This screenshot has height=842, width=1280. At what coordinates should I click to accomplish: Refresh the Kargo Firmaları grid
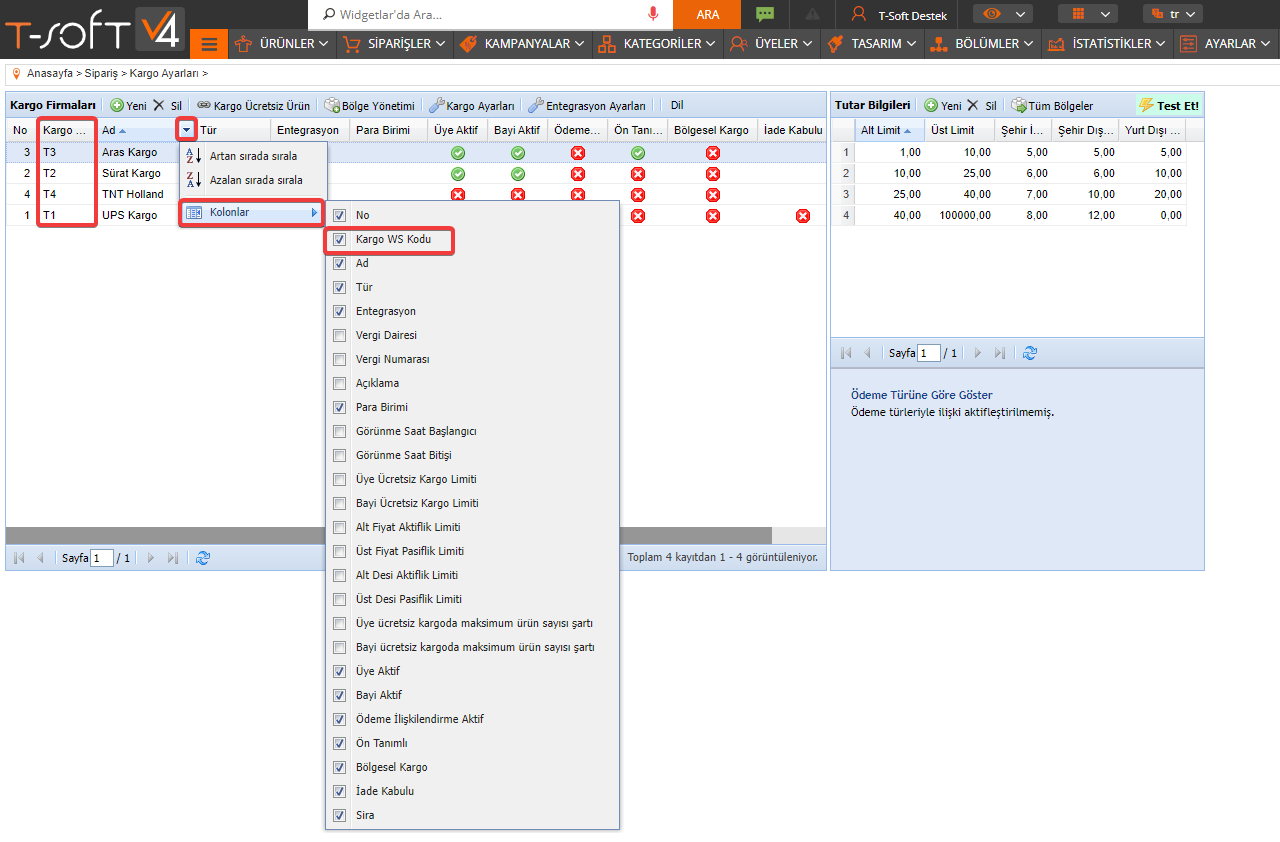203,558
